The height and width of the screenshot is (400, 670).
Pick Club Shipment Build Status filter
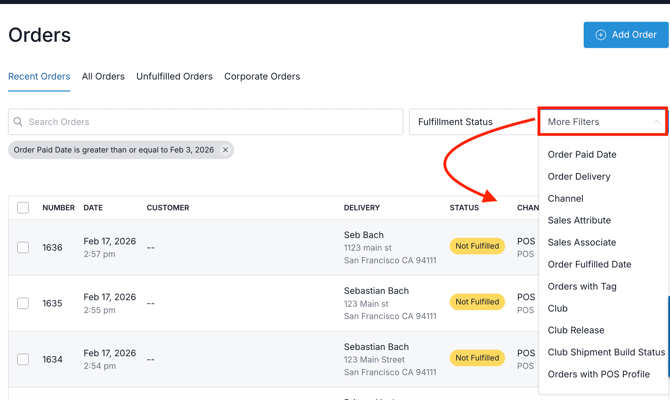(606, 352)
